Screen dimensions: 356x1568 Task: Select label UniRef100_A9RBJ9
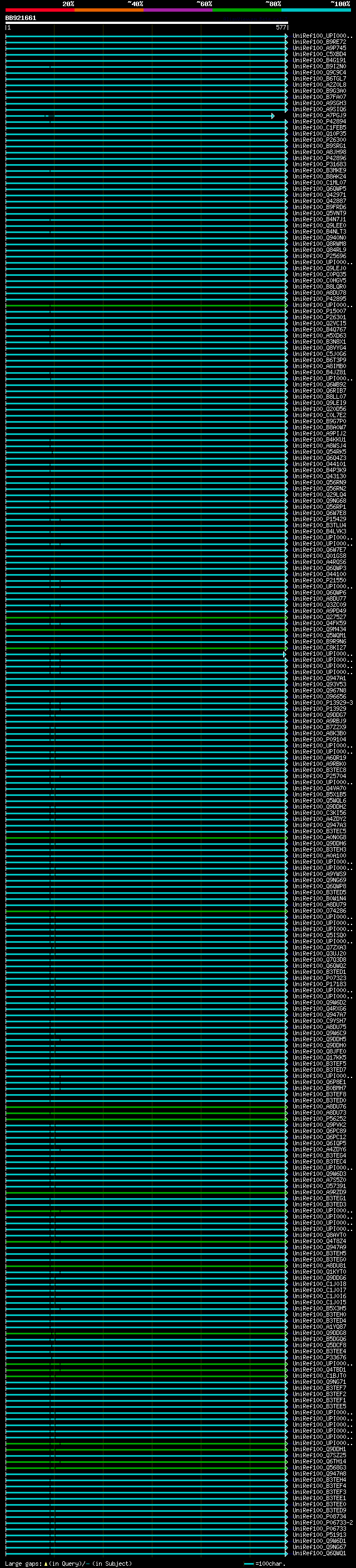(319, 721)
